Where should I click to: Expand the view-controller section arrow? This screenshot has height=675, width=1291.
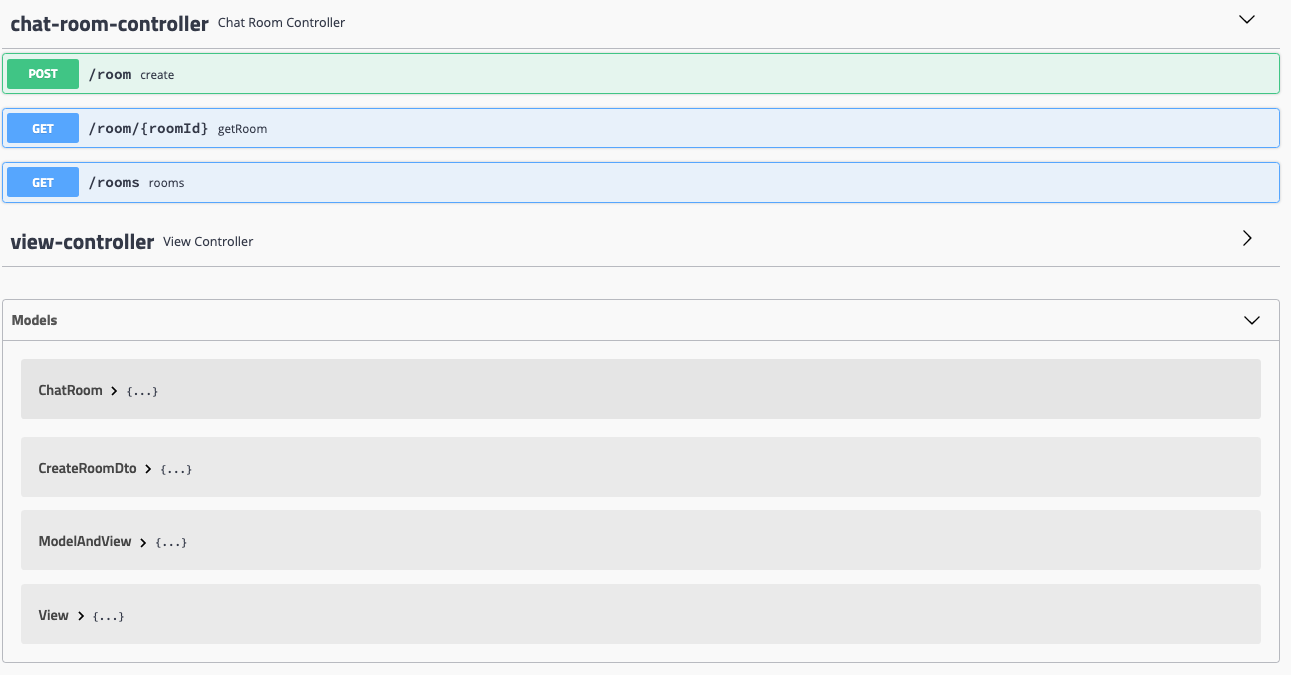click(x=1247, y=238)
